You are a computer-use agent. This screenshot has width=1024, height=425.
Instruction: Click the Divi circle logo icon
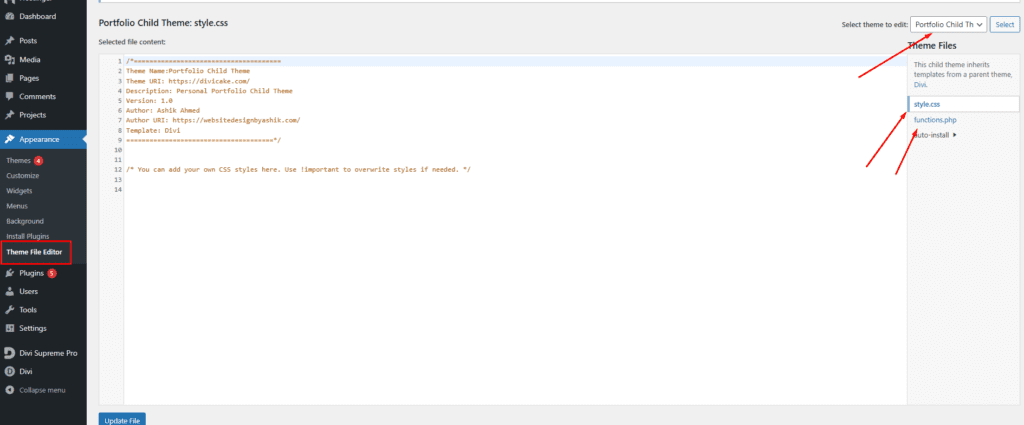10,371
